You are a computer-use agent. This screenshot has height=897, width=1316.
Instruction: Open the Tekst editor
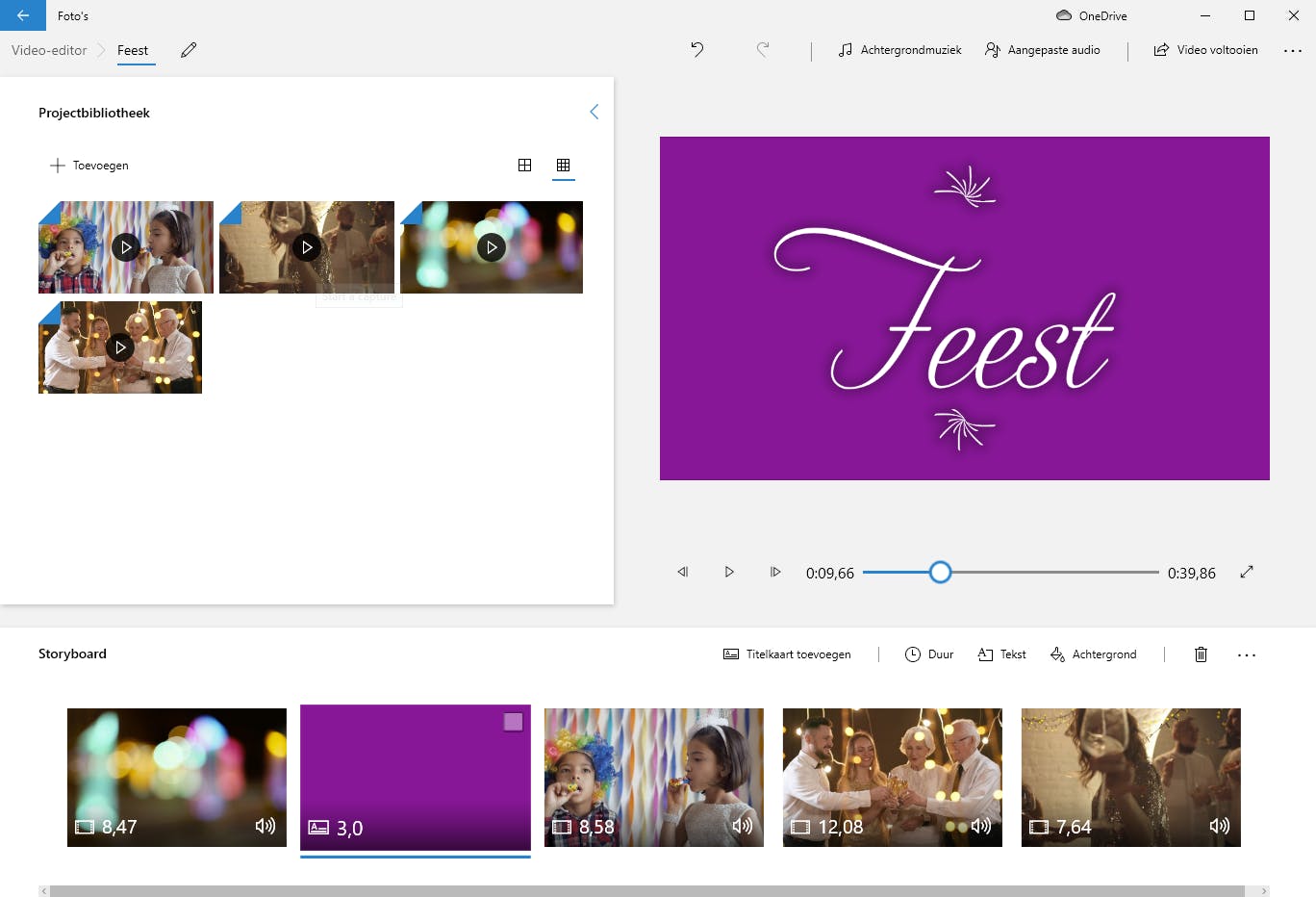(x=1001, y=654)
